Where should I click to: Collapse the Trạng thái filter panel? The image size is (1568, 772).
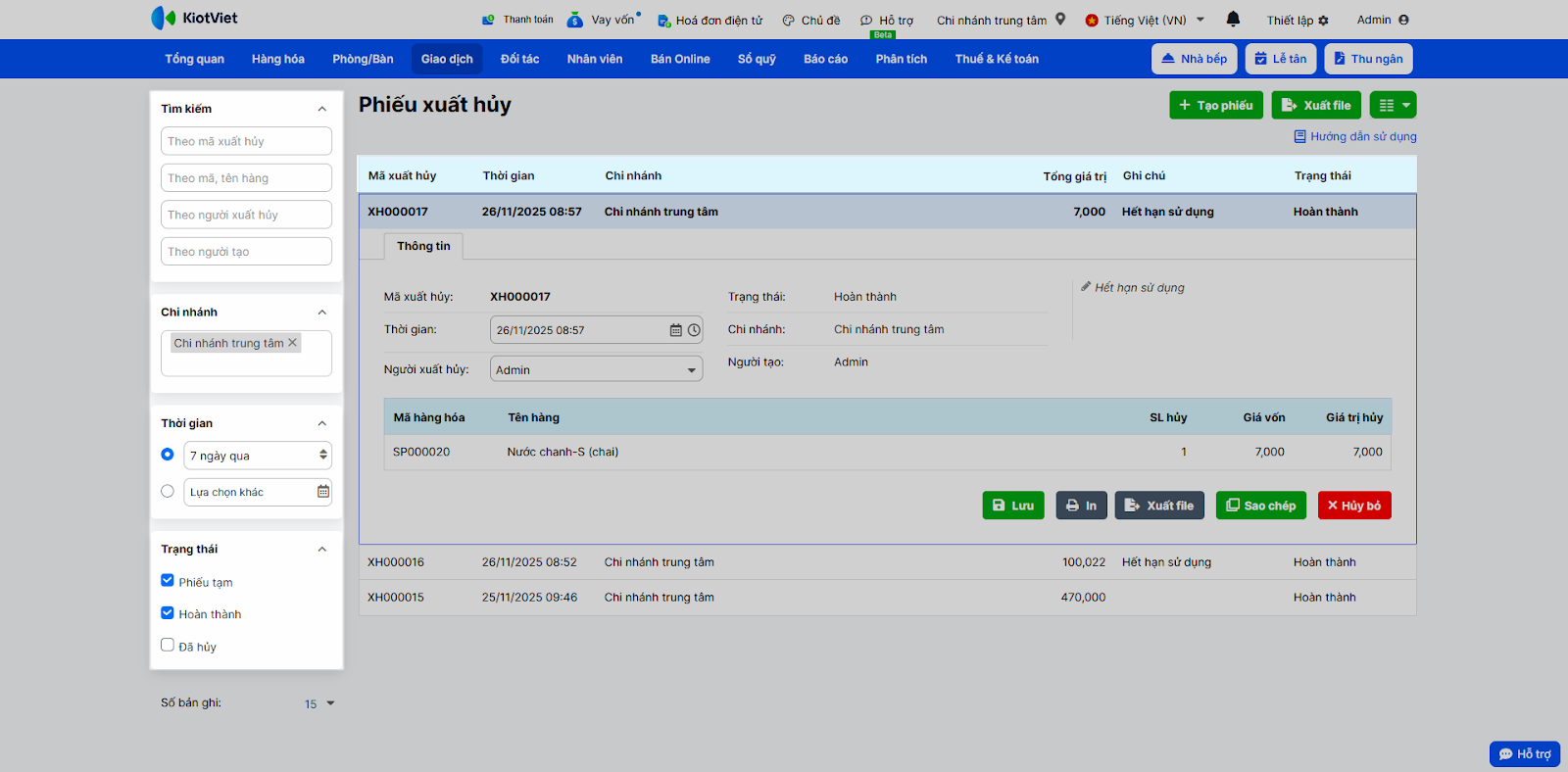(x=322, y=550)
